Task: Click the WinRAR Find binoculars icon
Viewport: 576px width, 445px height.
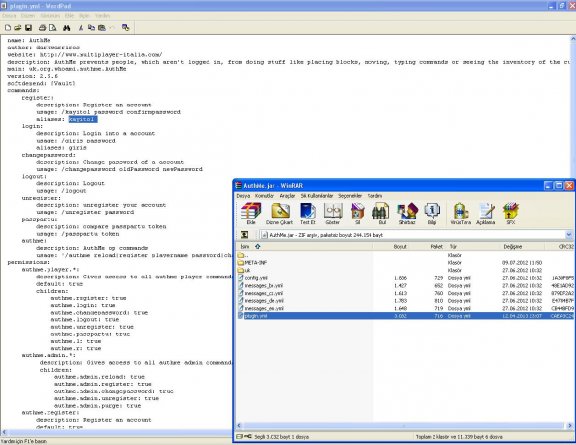Action: click(381, 212)
